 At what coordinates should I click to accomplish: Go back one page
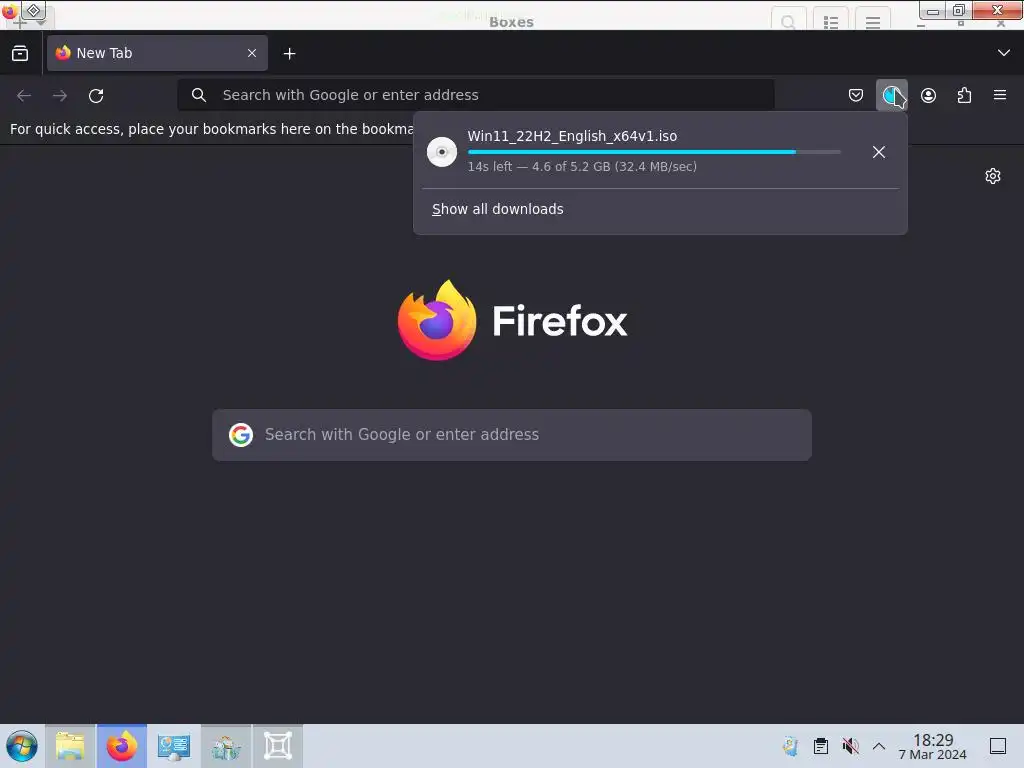(x=24, y=95)
